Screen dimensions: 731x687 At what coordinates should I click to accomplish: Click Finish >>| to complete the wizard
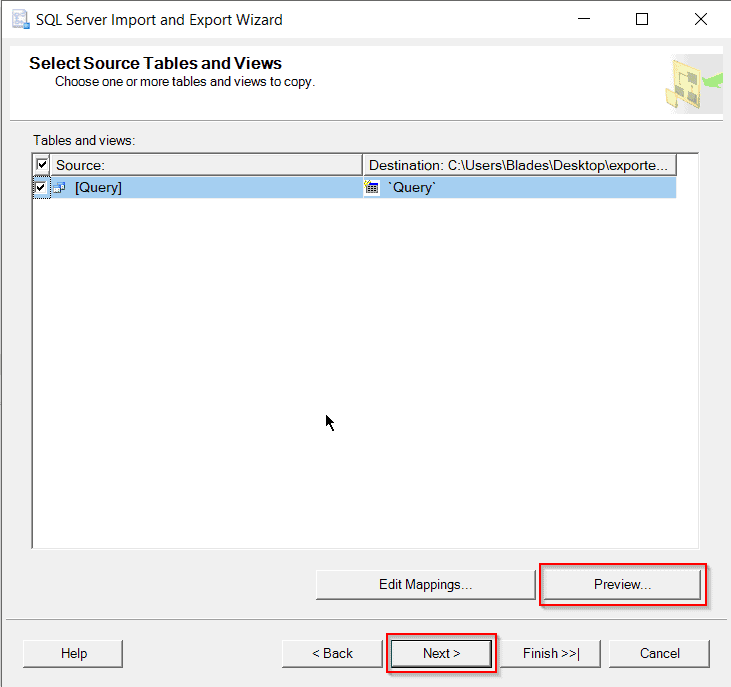coord(551,653)
